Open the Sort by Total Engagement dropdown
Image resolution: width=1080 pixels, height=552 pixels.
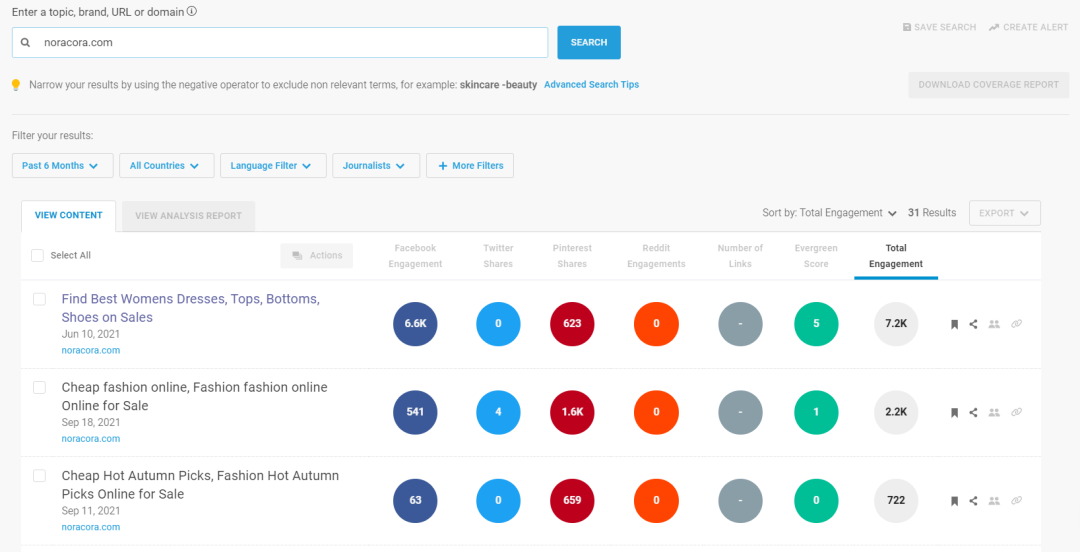point(829,213)
